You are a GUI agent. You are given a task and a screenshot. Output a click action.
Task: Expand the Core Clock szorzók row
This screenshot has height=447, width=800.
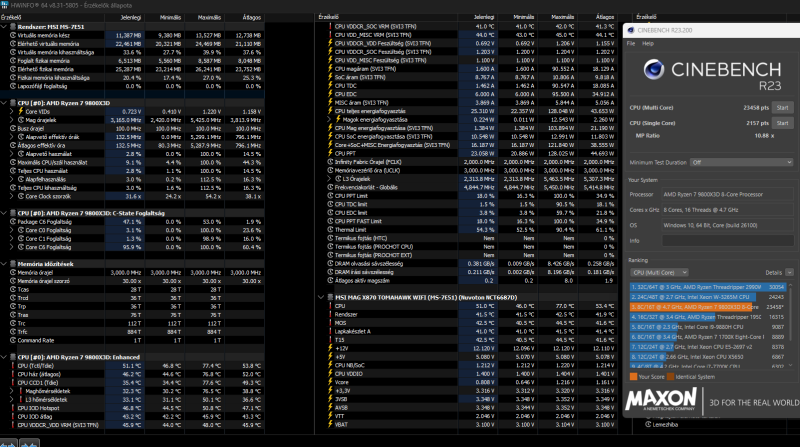pyautogui.click(x=12, y=196)
